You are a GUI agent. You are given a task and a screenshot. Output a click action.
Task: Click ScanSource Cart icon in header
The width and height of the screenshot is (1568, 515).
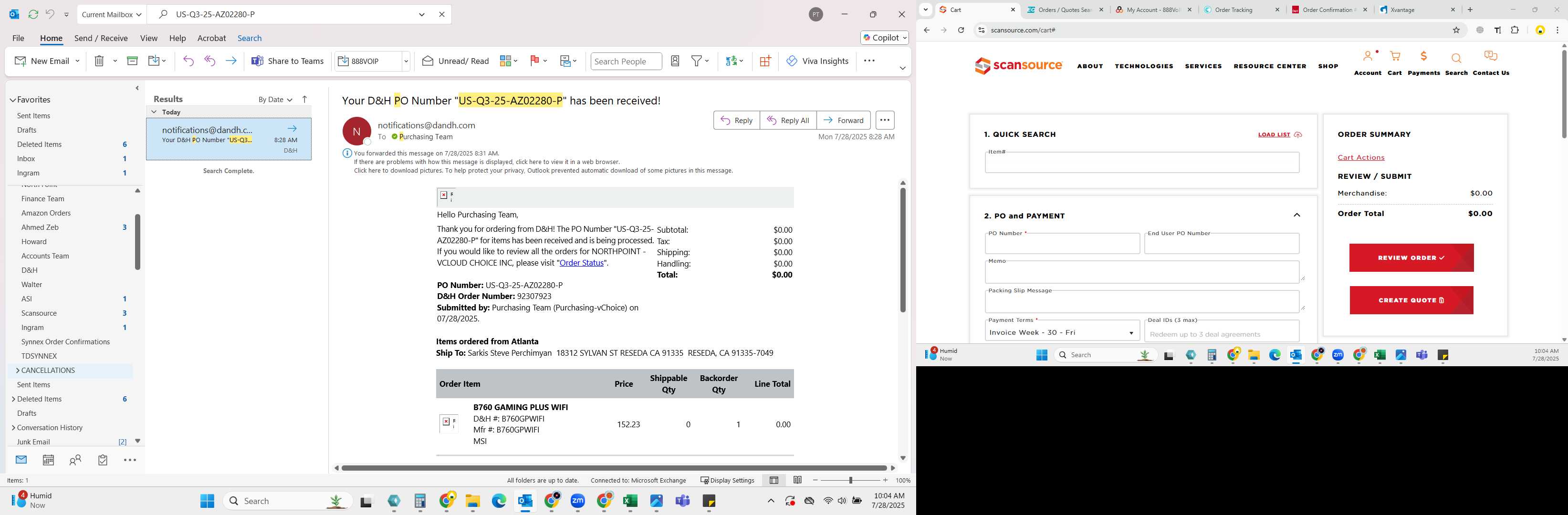point(1394,57)
